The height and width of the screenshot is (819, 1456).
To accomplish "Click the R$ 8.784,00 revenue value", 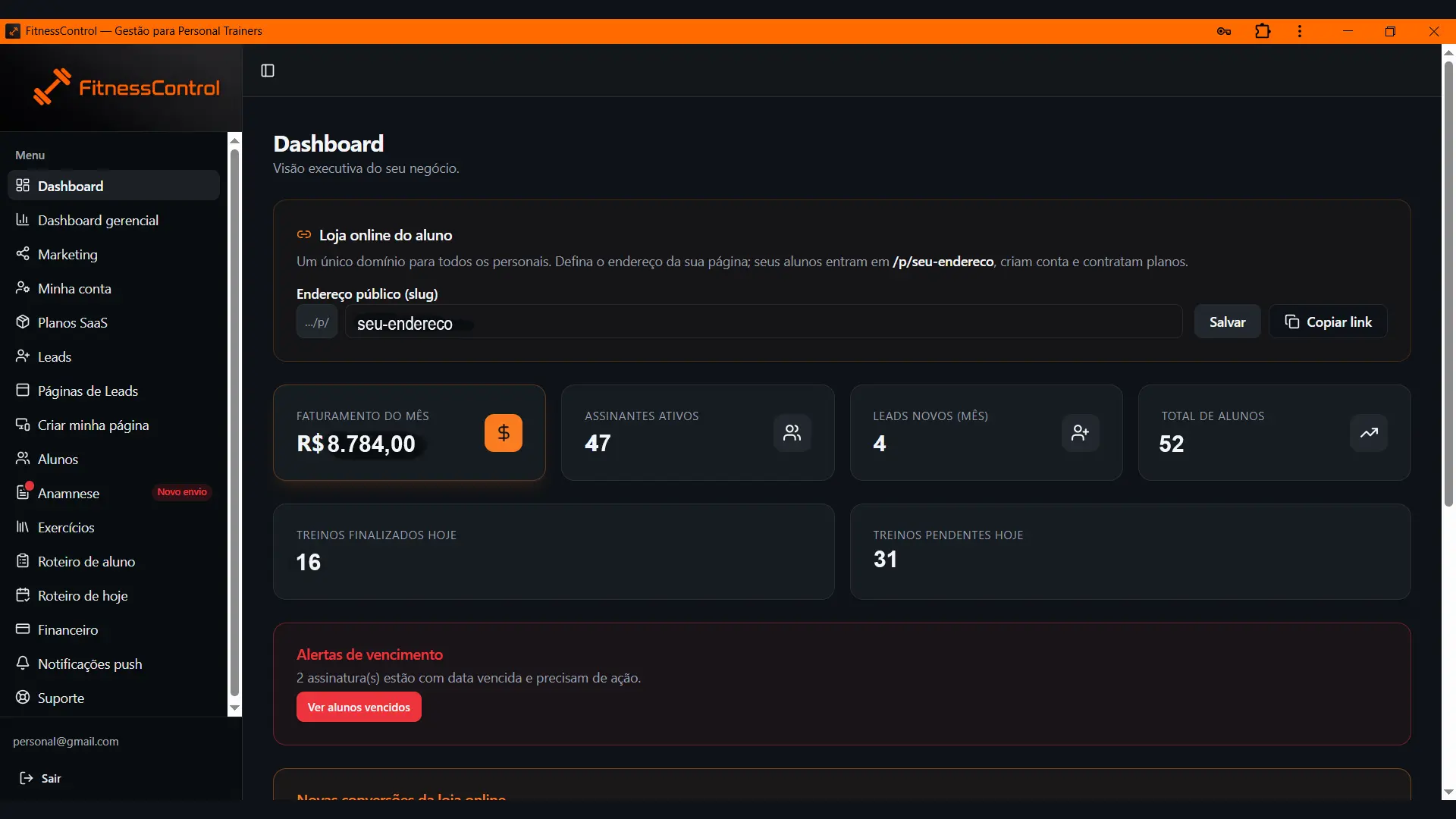I will [x=356, y=444].
